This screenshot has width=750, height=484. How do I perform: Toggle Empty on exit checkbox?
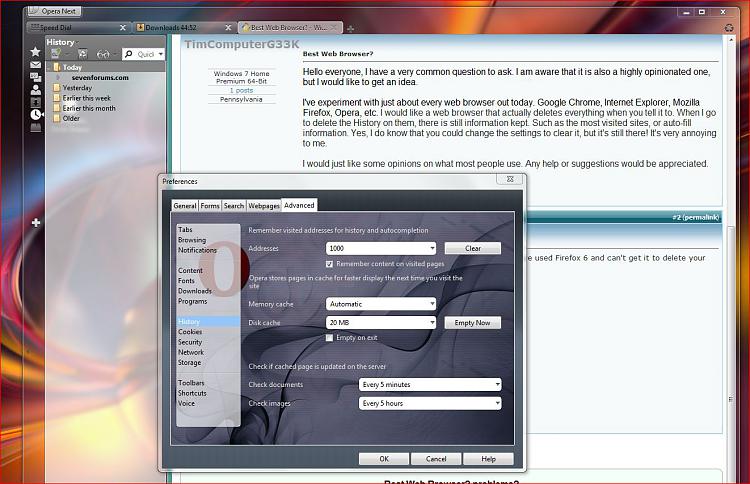[329, 338]
